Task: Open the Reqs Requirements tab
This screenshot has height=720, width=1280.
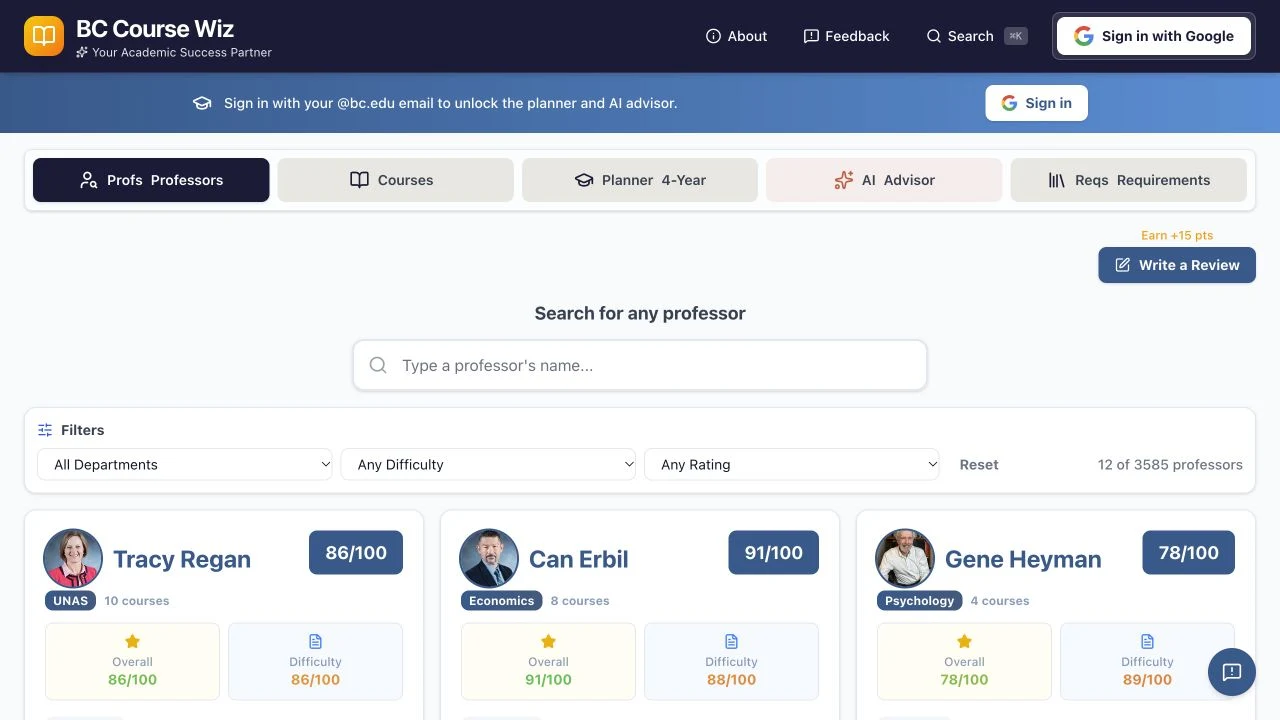Action: click(1129, 180)
